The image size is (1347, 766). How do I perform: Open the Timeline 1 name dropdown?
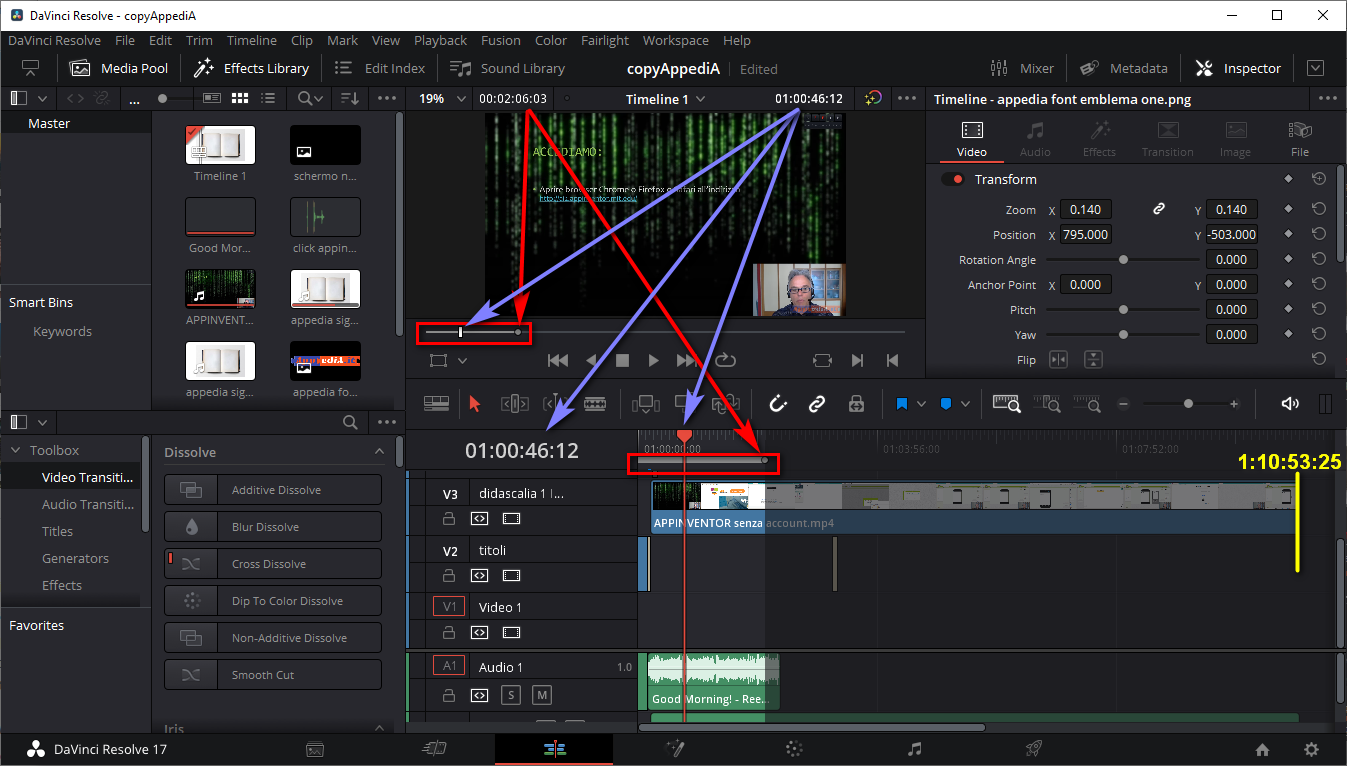[701, 98]
